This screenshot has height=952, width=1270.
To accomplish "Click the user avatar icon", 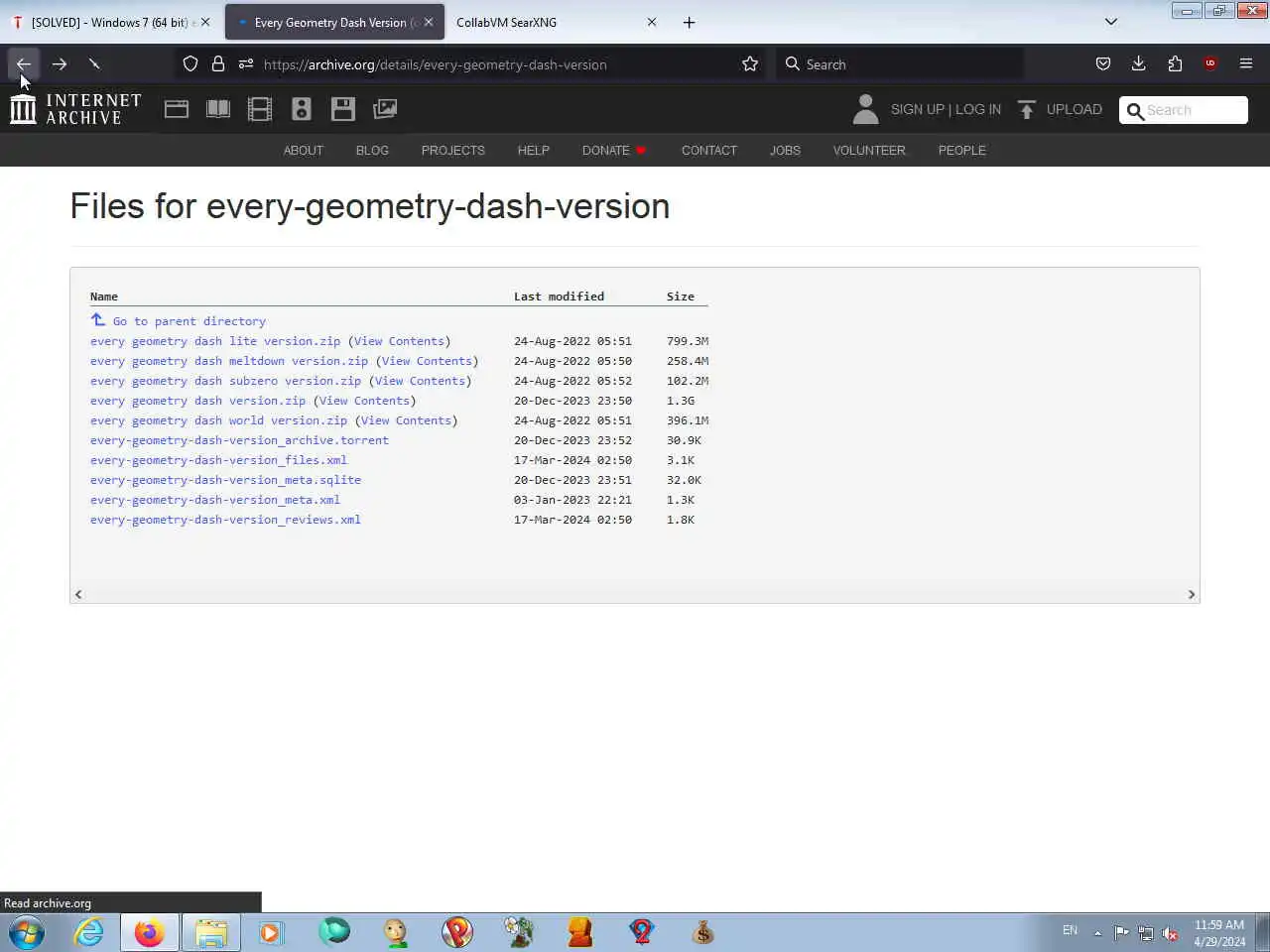I will (865, 109).
